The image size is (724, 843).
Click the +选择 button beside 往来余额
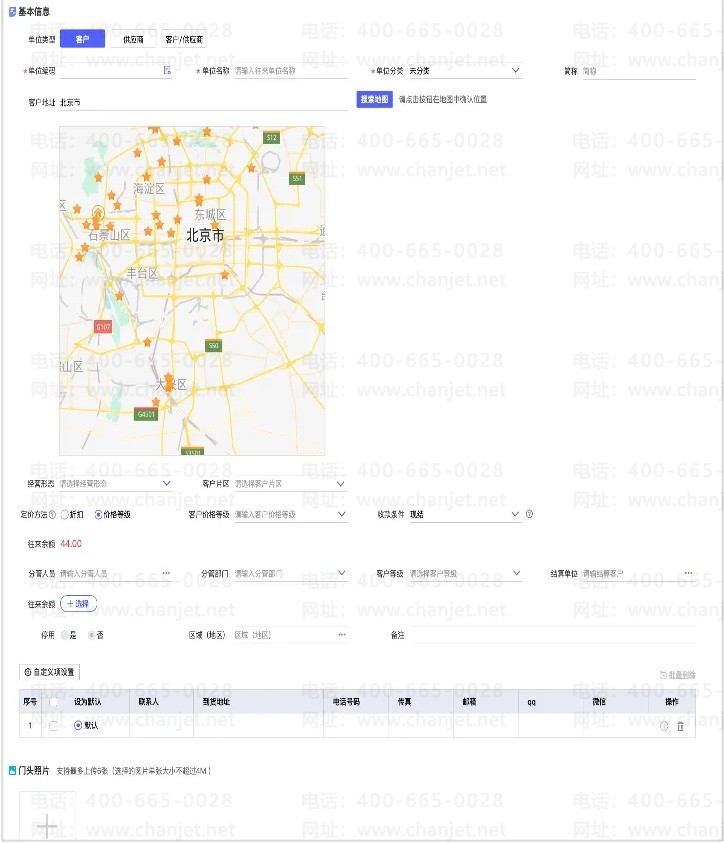(78, 604)
